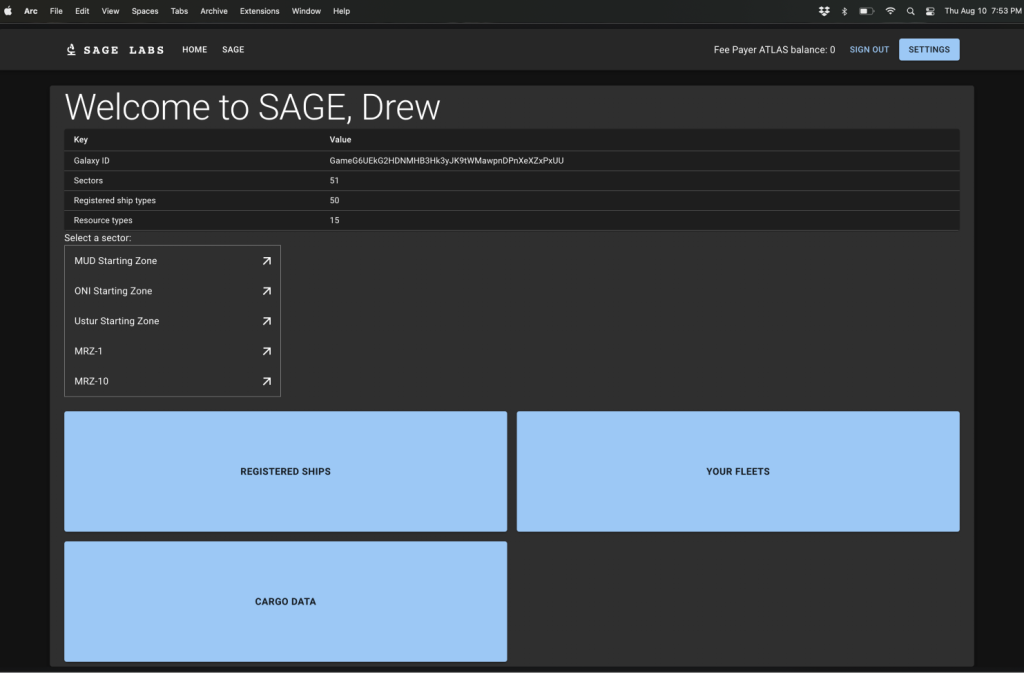Click the Dropbox menu bar icon
This screenshot has height=673, width=1024.
[x=823, y=11]
